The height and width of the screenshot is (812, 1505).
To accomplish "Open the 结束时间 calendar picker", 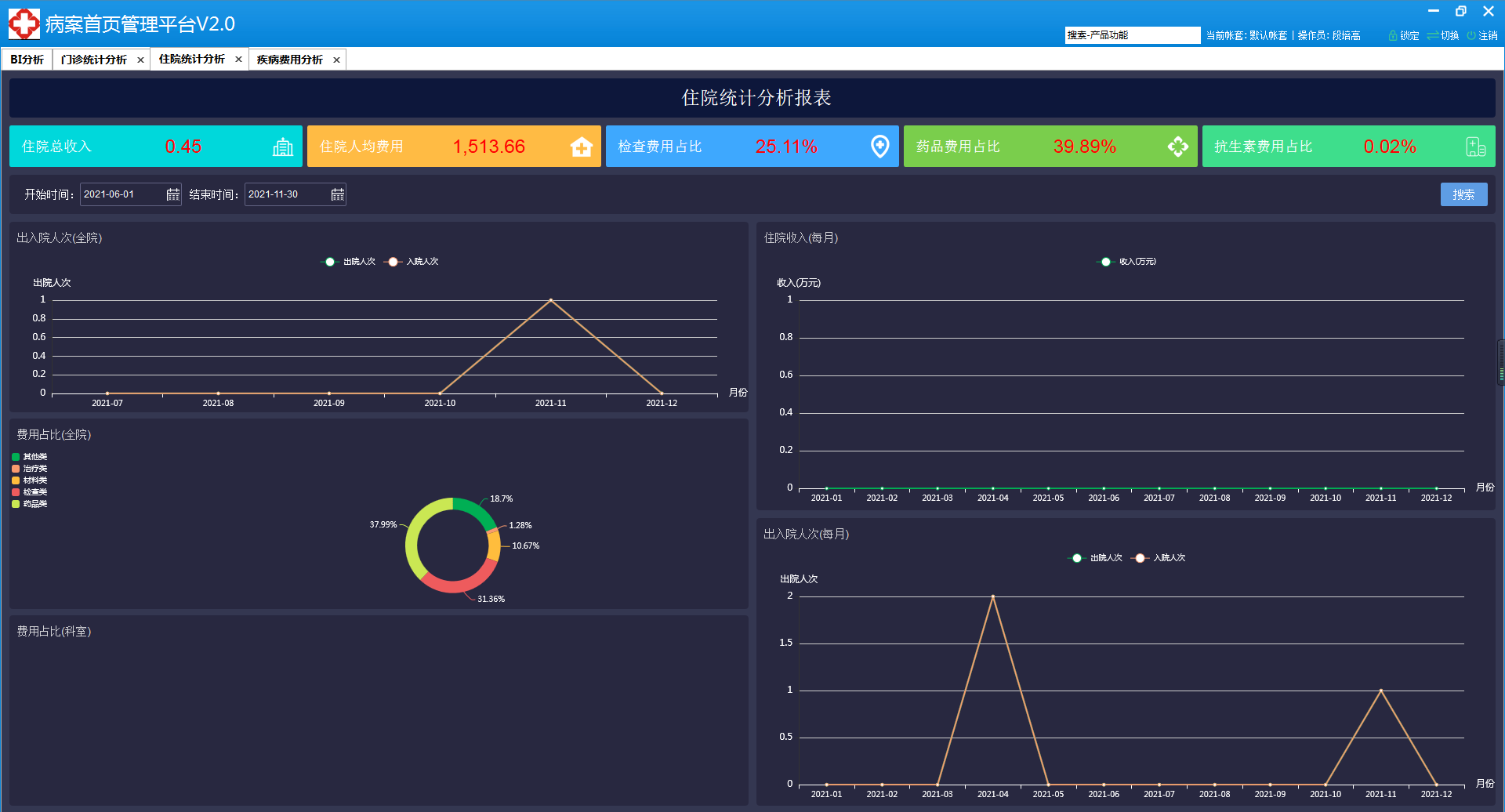I will pos(337,194).
